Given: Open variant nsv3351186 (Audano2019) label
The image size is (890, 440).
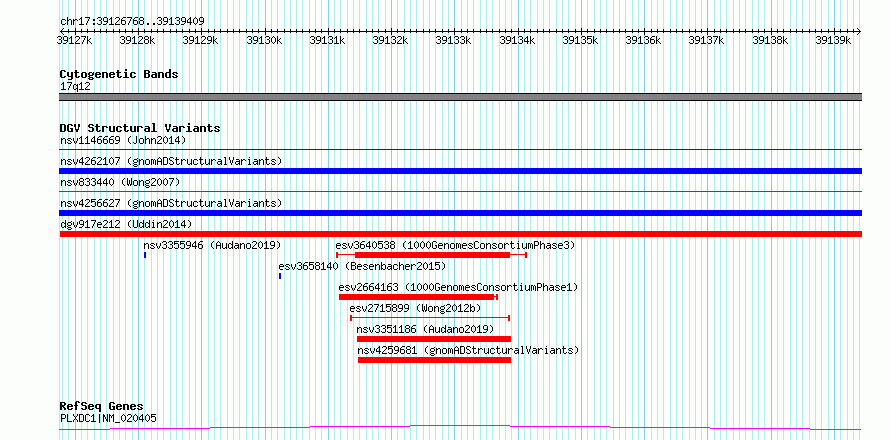Looking at the screenshot, I should pos(425,329).
